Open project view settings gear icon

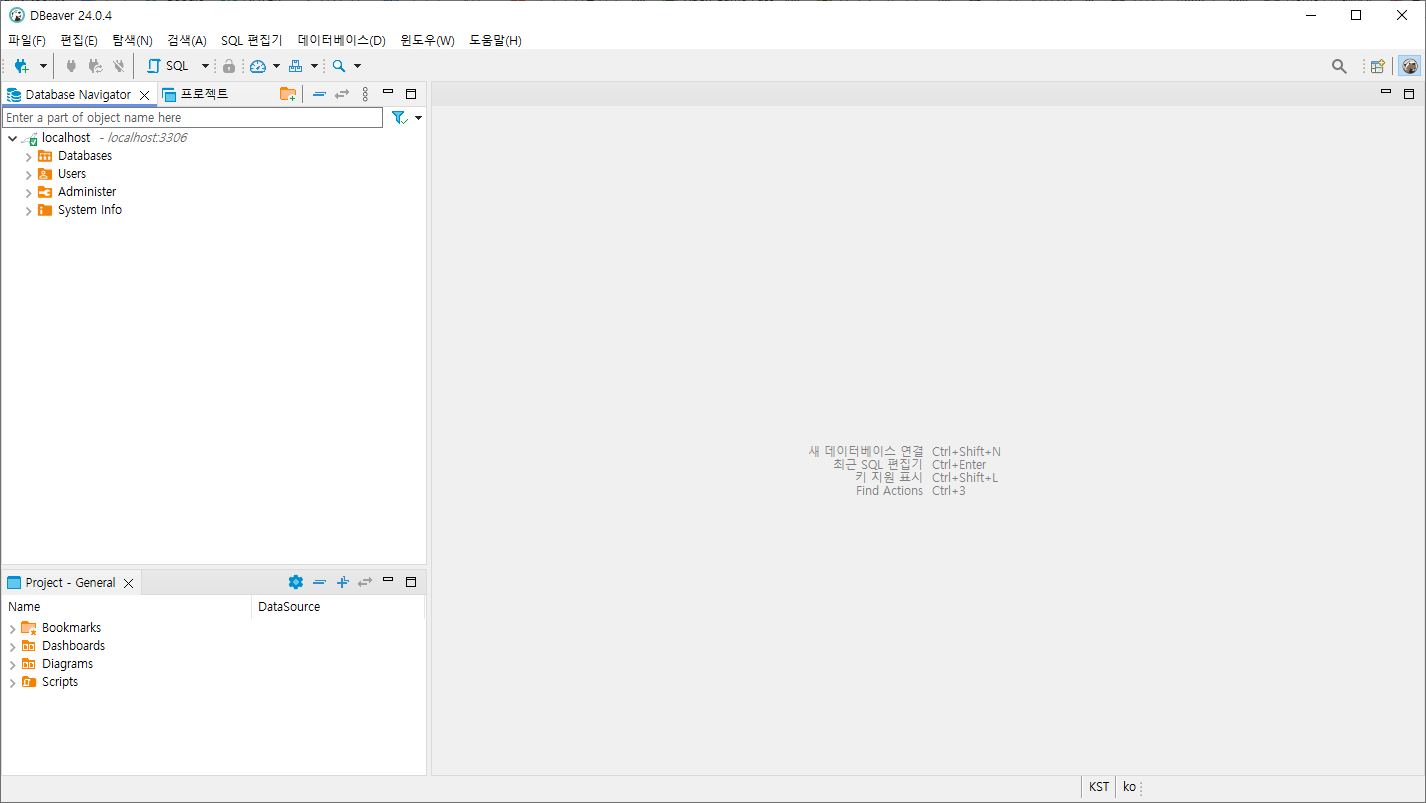tap(295, 582)
